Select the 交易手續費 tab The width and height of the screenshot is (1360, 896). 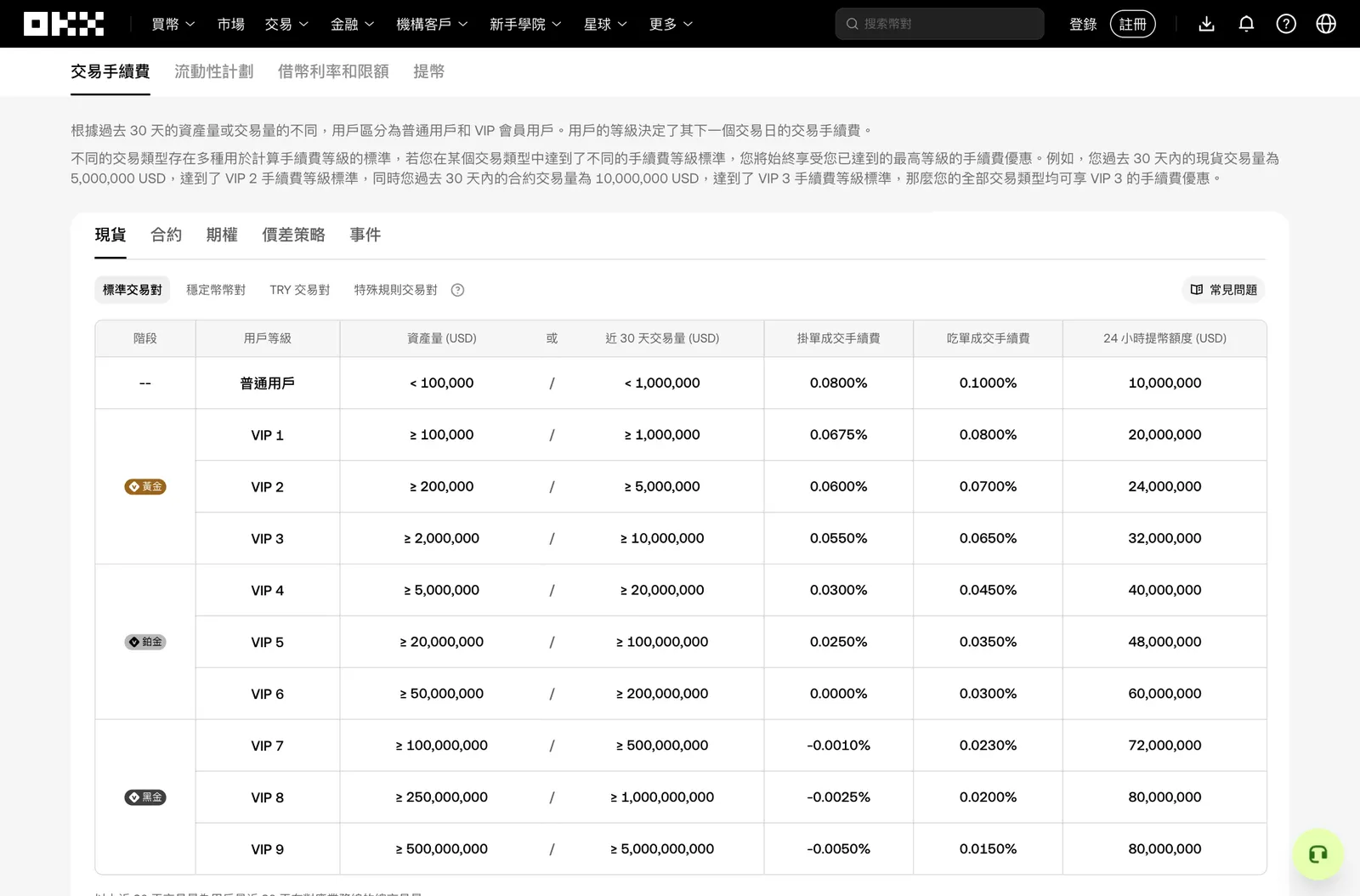tap(110, 71)
